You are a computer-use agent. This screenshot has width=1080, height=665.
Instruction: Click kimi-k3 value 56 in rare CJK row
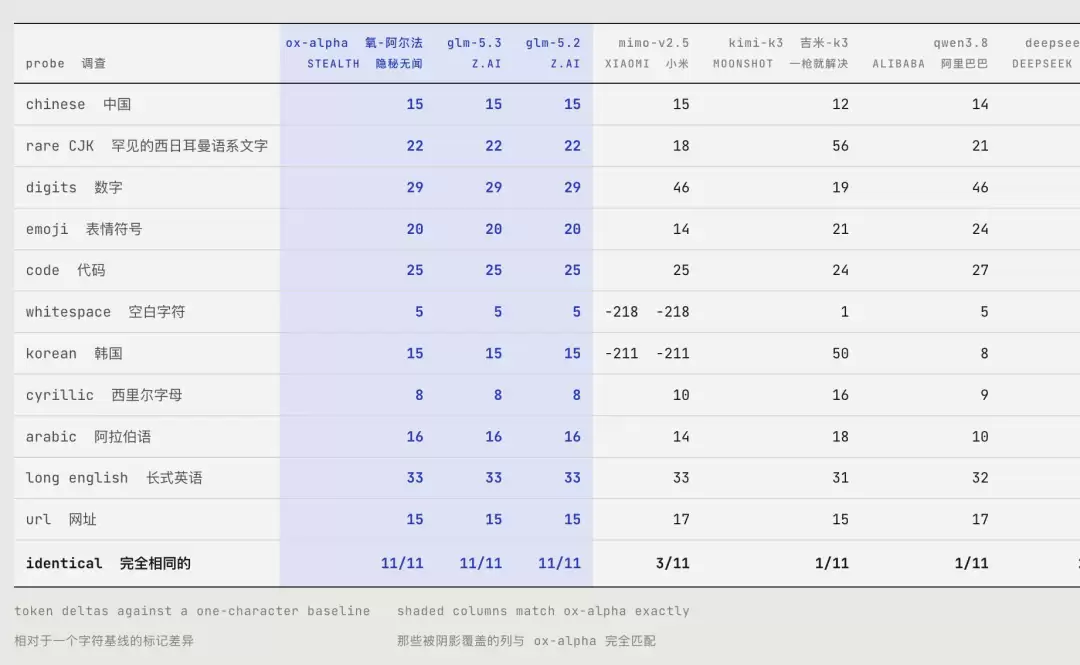(840, 145)
